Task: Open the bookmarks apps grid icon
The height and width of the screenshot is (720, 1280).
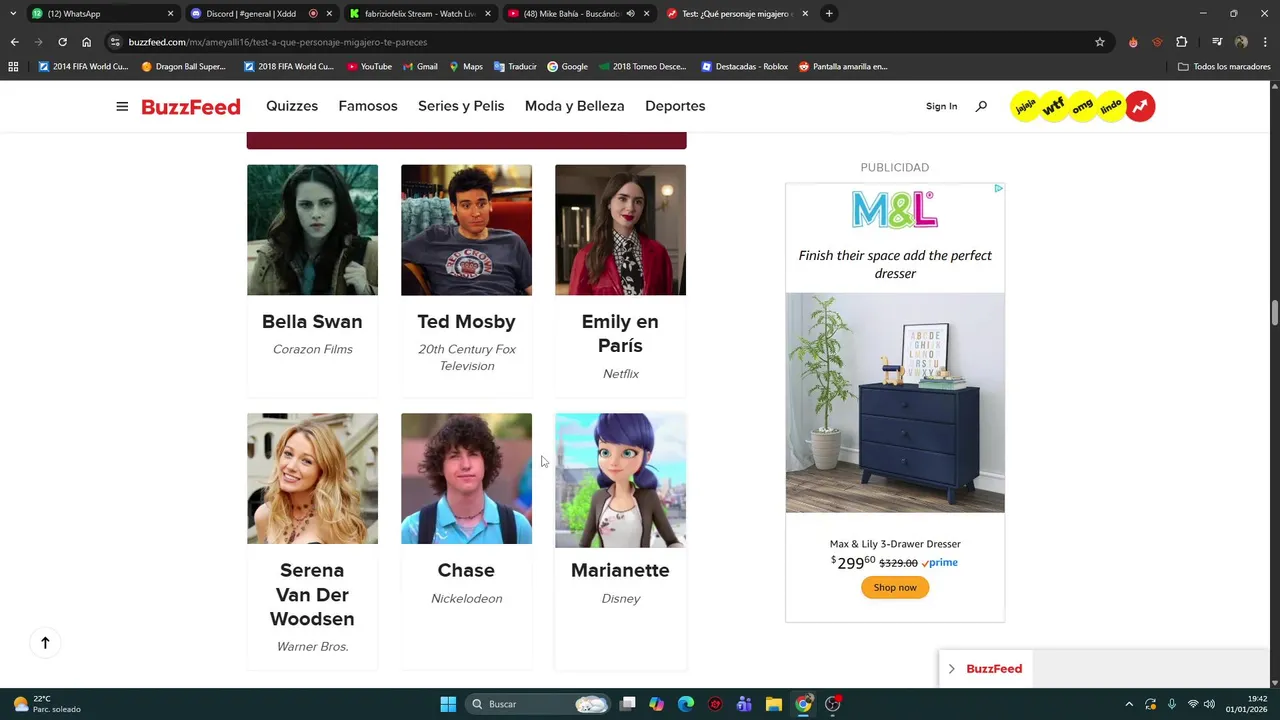Action: point(13,67)
